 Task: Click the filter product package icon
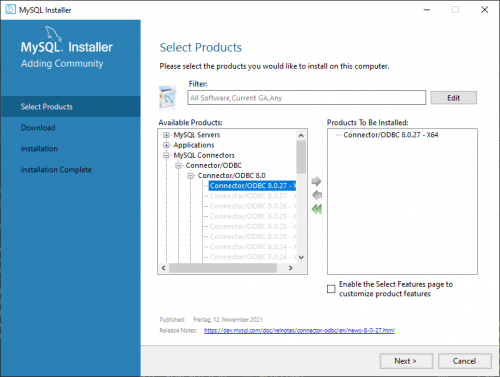[168, 97]
